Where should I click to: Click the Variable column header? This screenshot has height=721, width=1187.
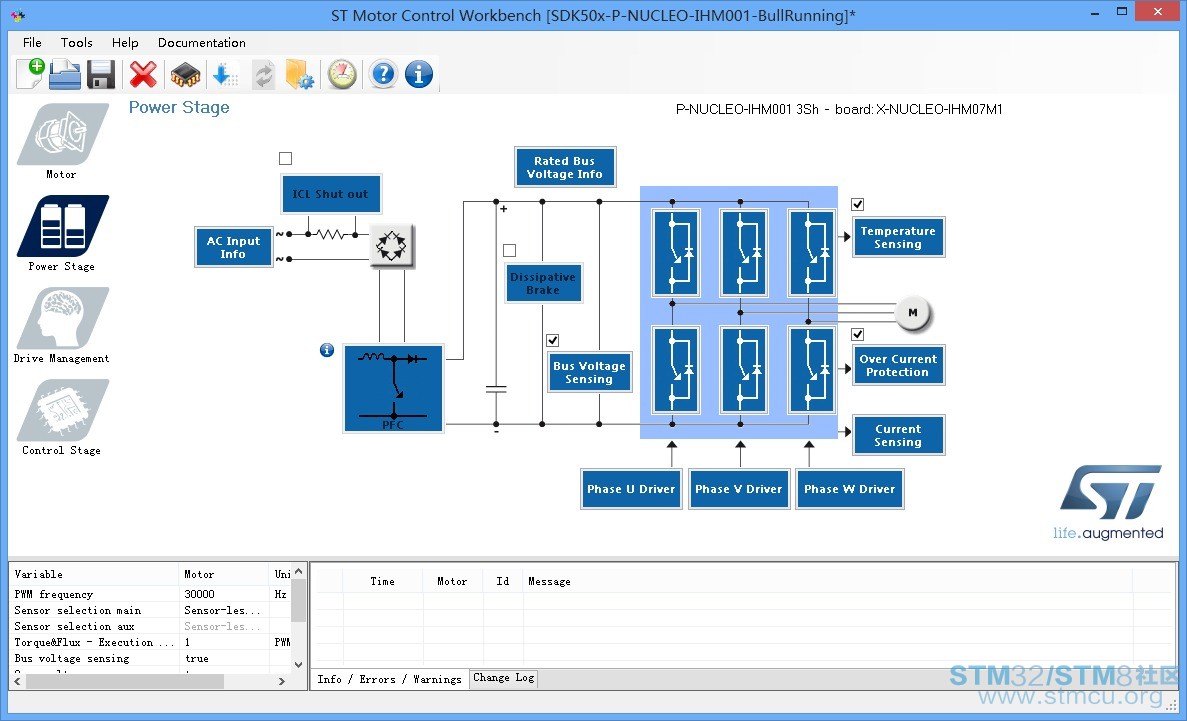[95, 574]
